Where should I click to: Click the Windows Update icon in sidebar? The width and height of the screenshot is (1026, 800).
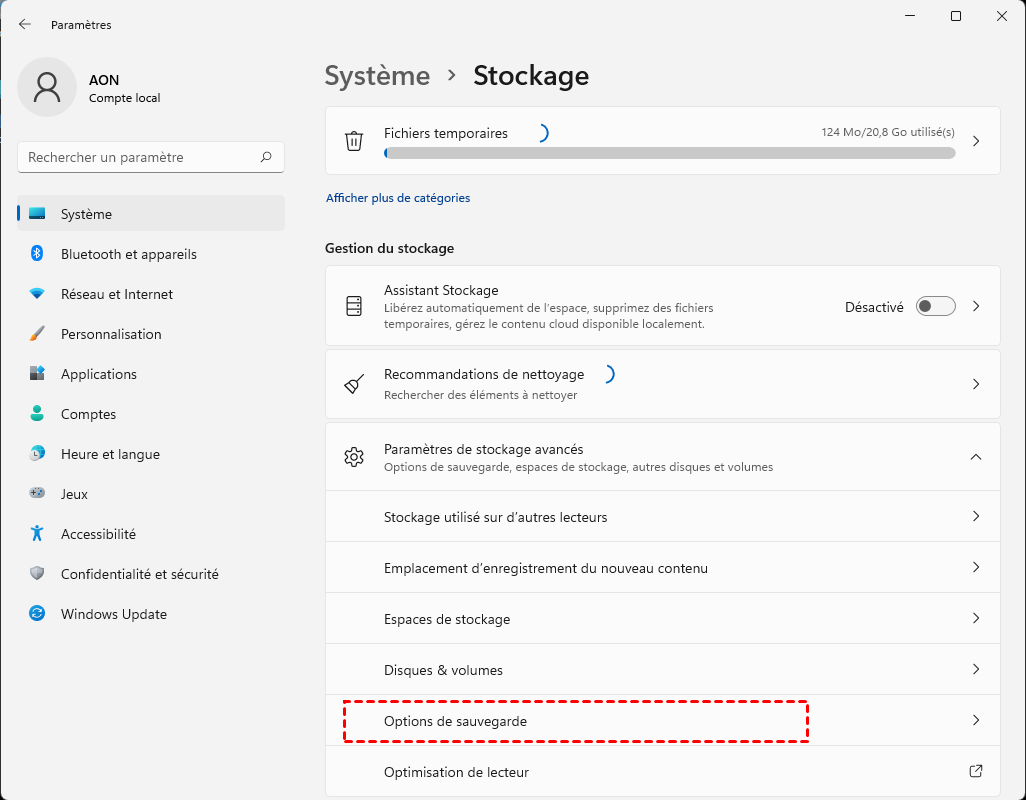(37, 614)
